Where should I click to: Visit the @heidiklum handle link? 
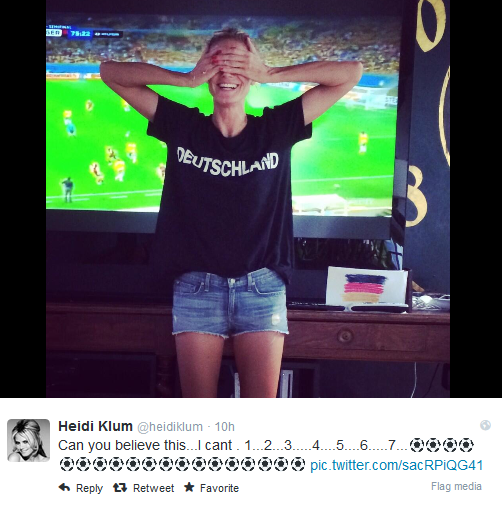coord(170,427)
